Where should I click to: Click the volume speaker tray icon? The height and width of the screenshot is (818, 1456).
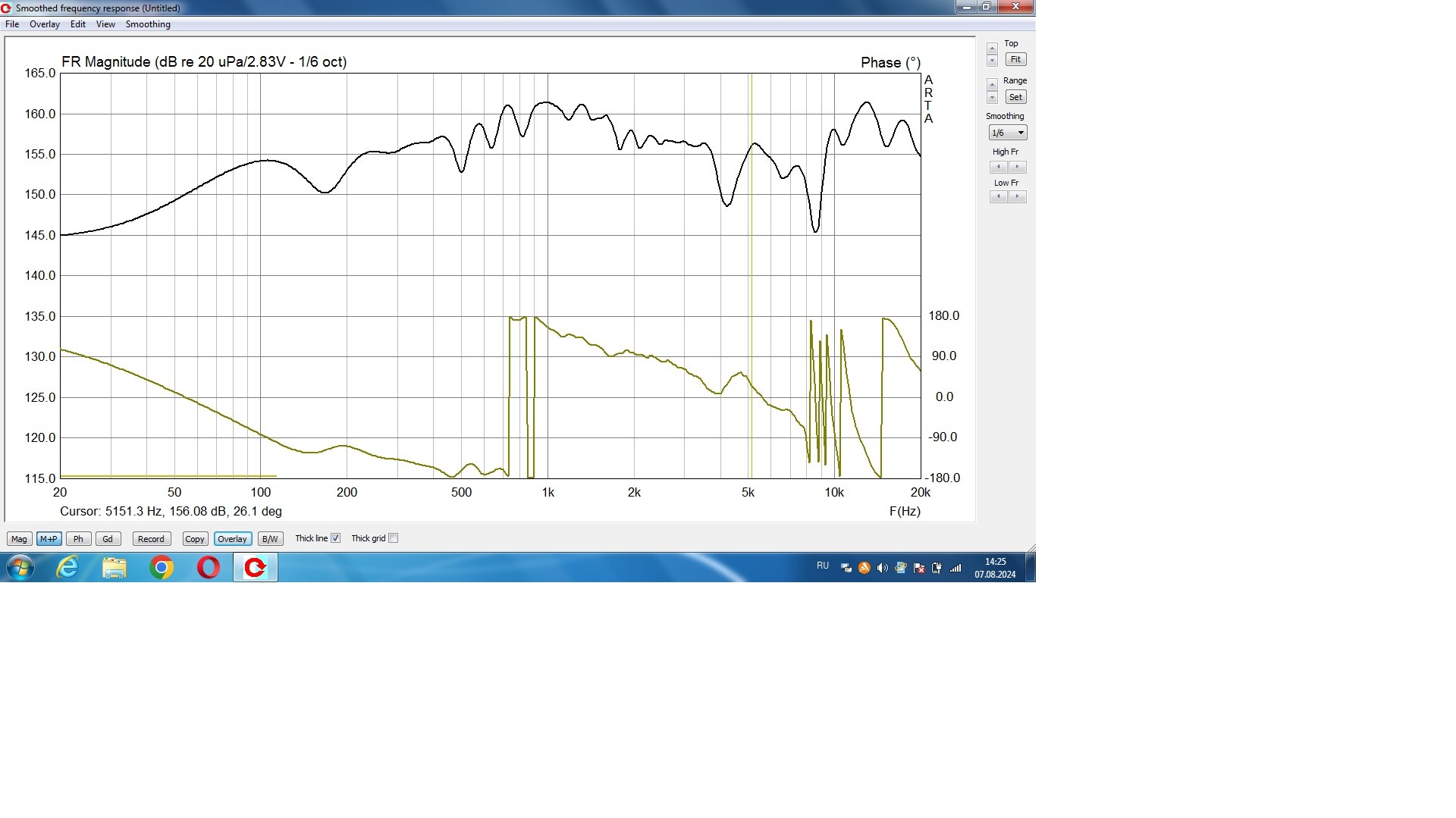[882, 568]
